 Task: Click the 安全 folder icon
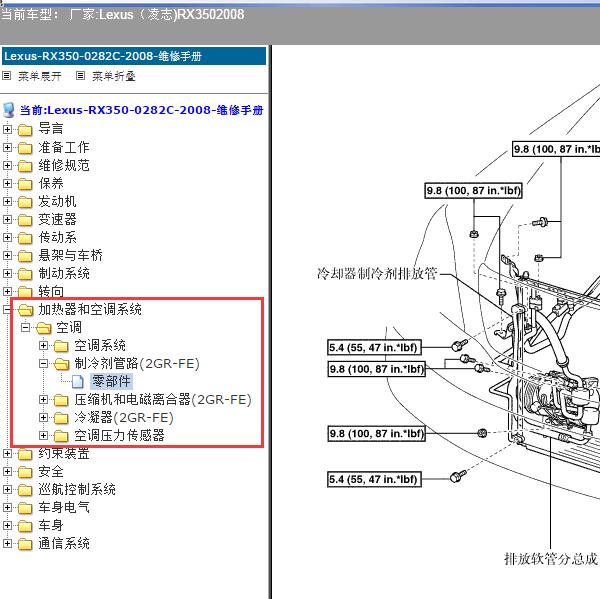pos(25,472)
